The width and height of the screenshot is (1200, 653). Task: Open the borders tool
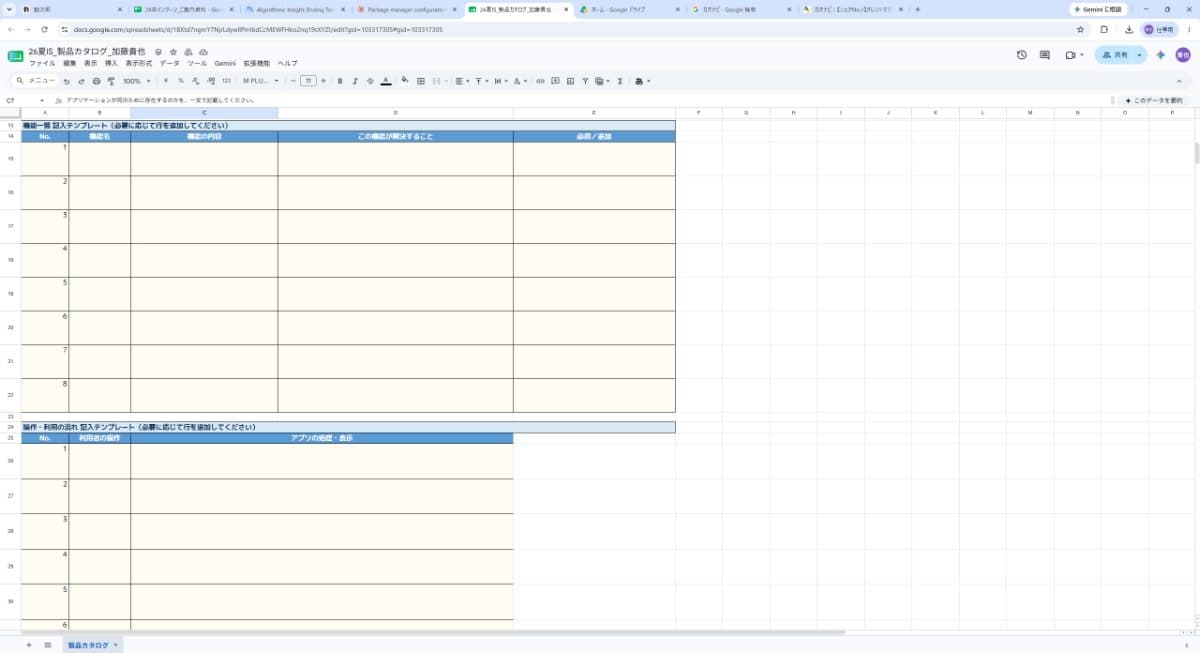click(x=421, y=81)
